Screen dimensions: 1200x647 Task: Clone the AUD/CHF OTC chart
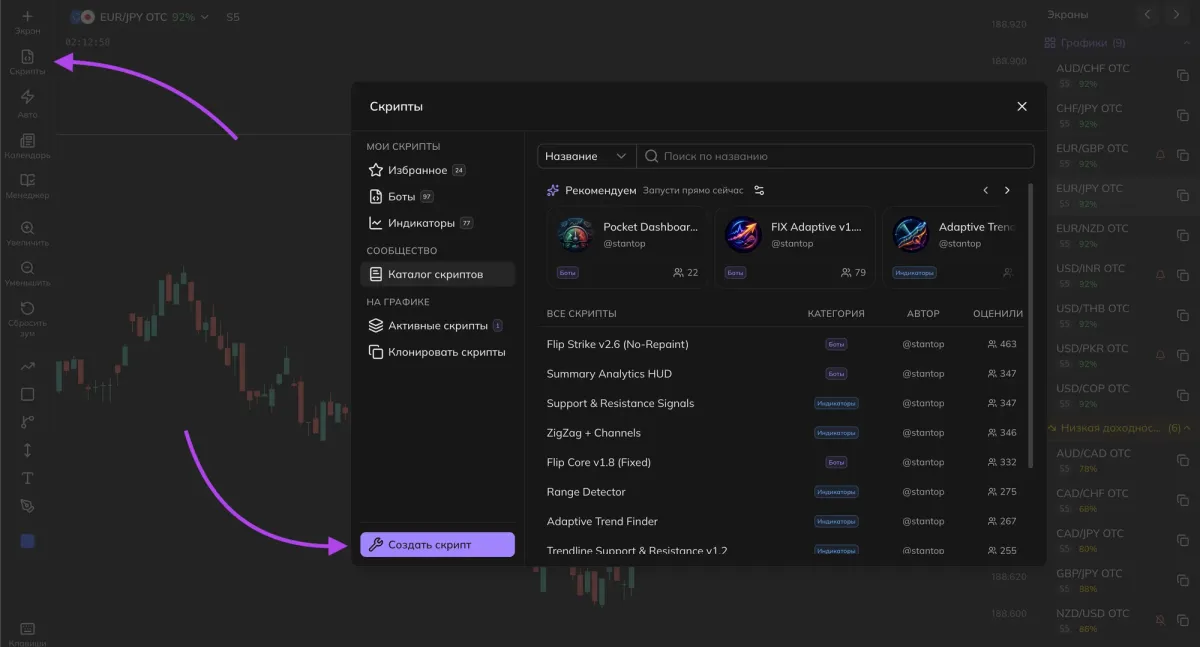pyautogui.click(x=1182, y=75)
